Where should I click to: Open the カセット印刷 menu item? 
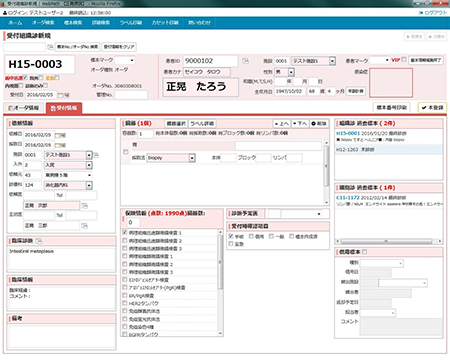(165, 23)
